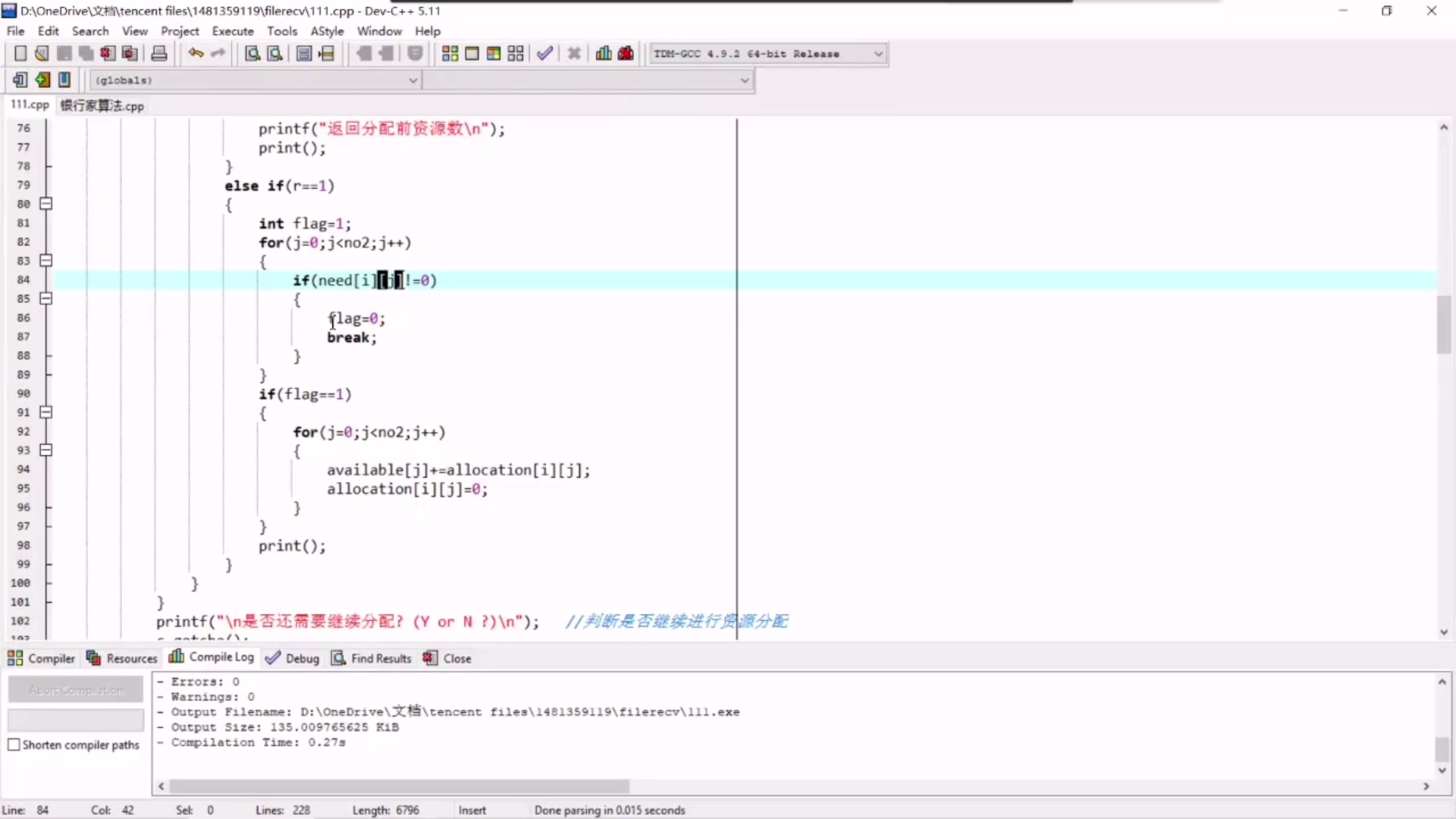Click the editor vertical scrollbar thumb
Image resolution: width=1456 pixels, height=819 pixels.
tap(1443, 325)
